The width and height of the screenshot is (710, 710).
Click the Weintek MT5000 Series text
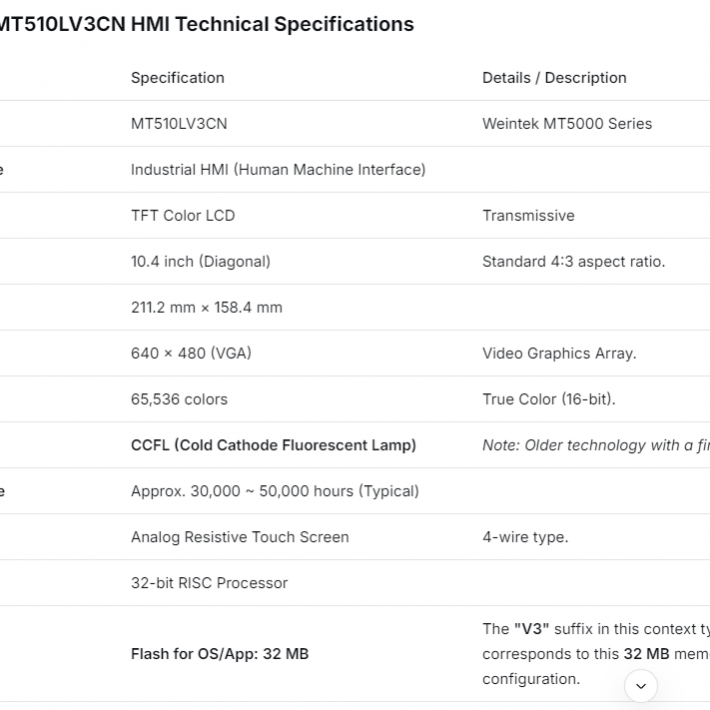[567, 124]
